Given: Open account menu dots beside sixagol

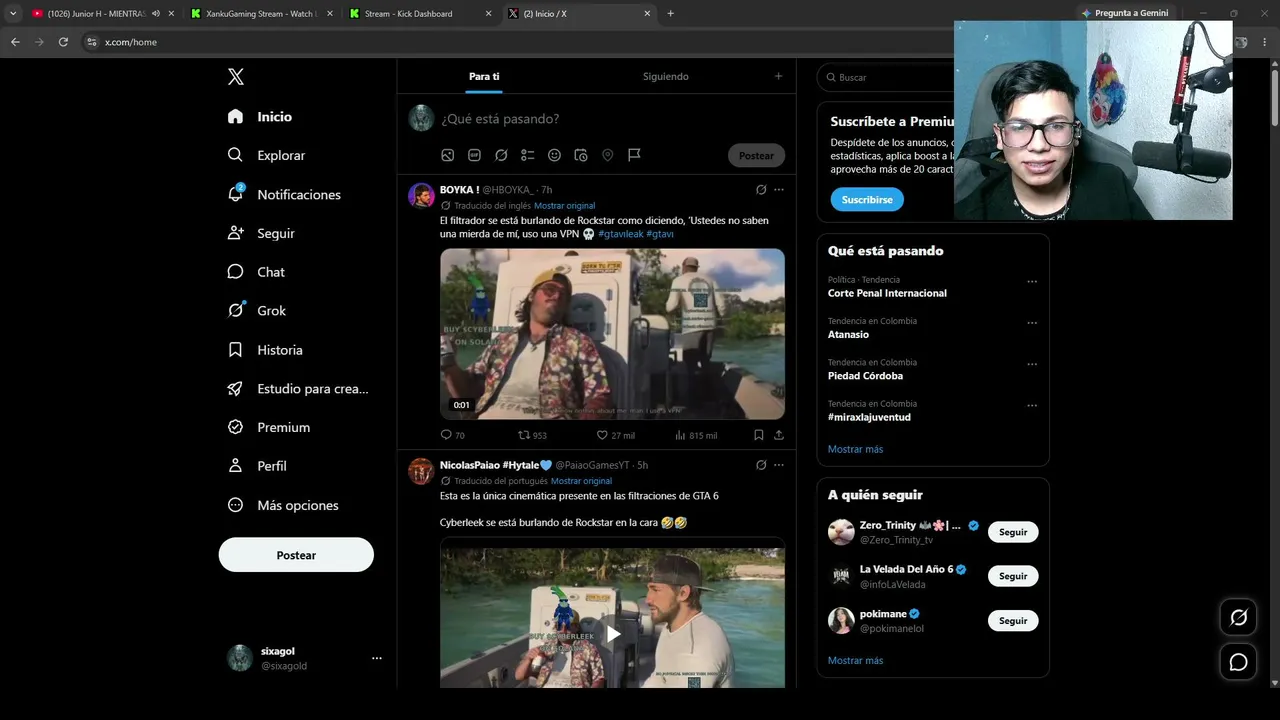Looking at the screenshot, I should [x=377, y=658].
